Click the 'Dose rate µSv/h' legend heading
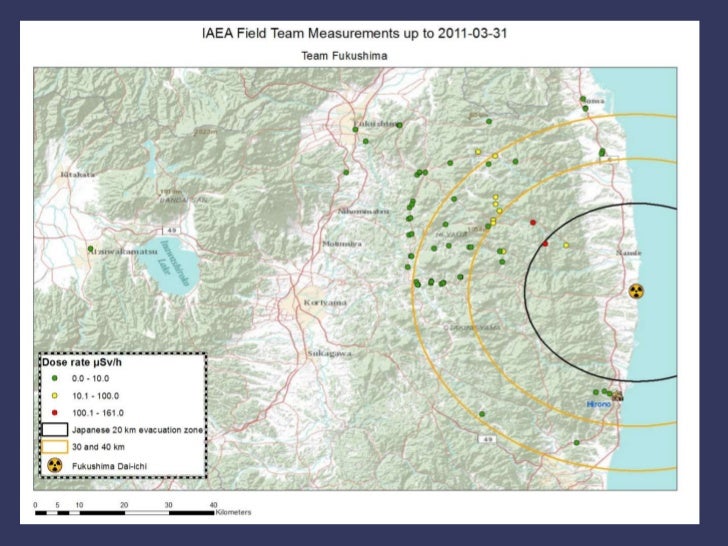 pos(82,363)
